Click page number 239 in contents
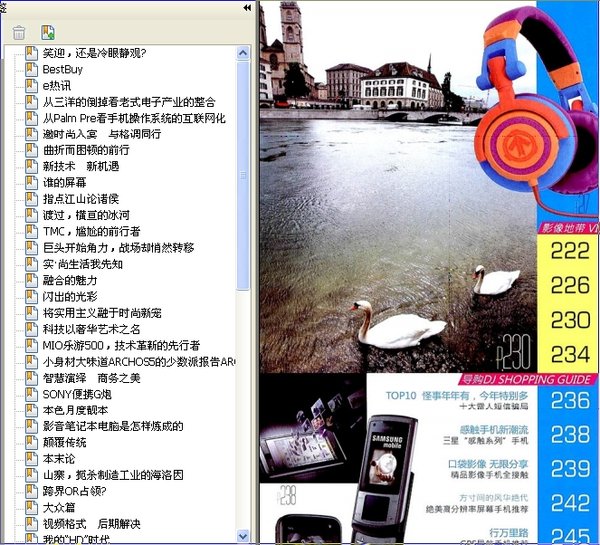This screenshot has height=545, width=600. tap(570, 469)
